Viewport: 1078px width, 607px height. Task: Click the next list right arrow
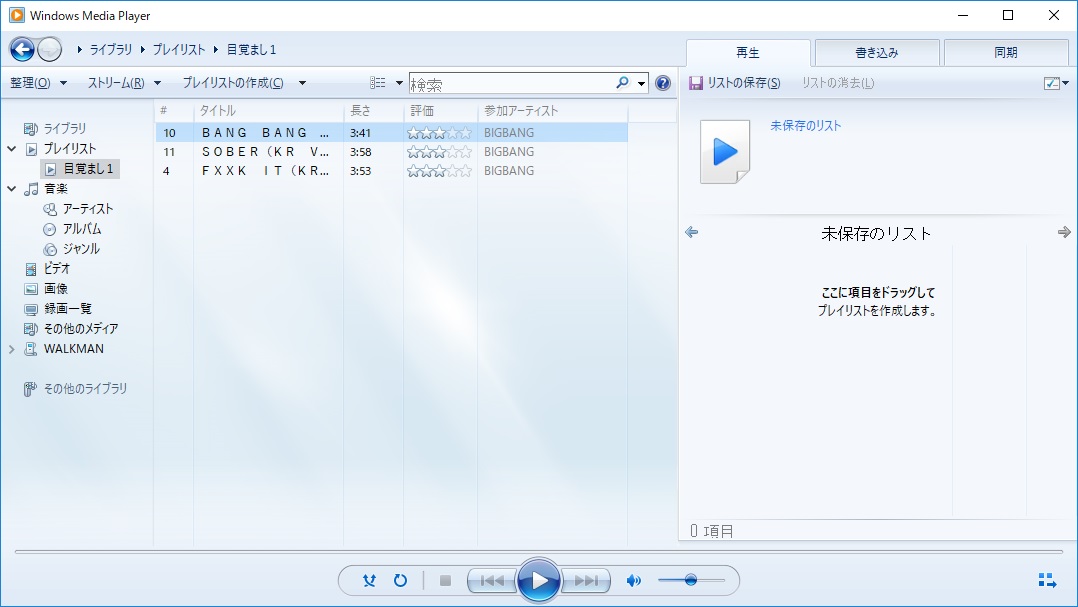click(x=1064, y=232)
